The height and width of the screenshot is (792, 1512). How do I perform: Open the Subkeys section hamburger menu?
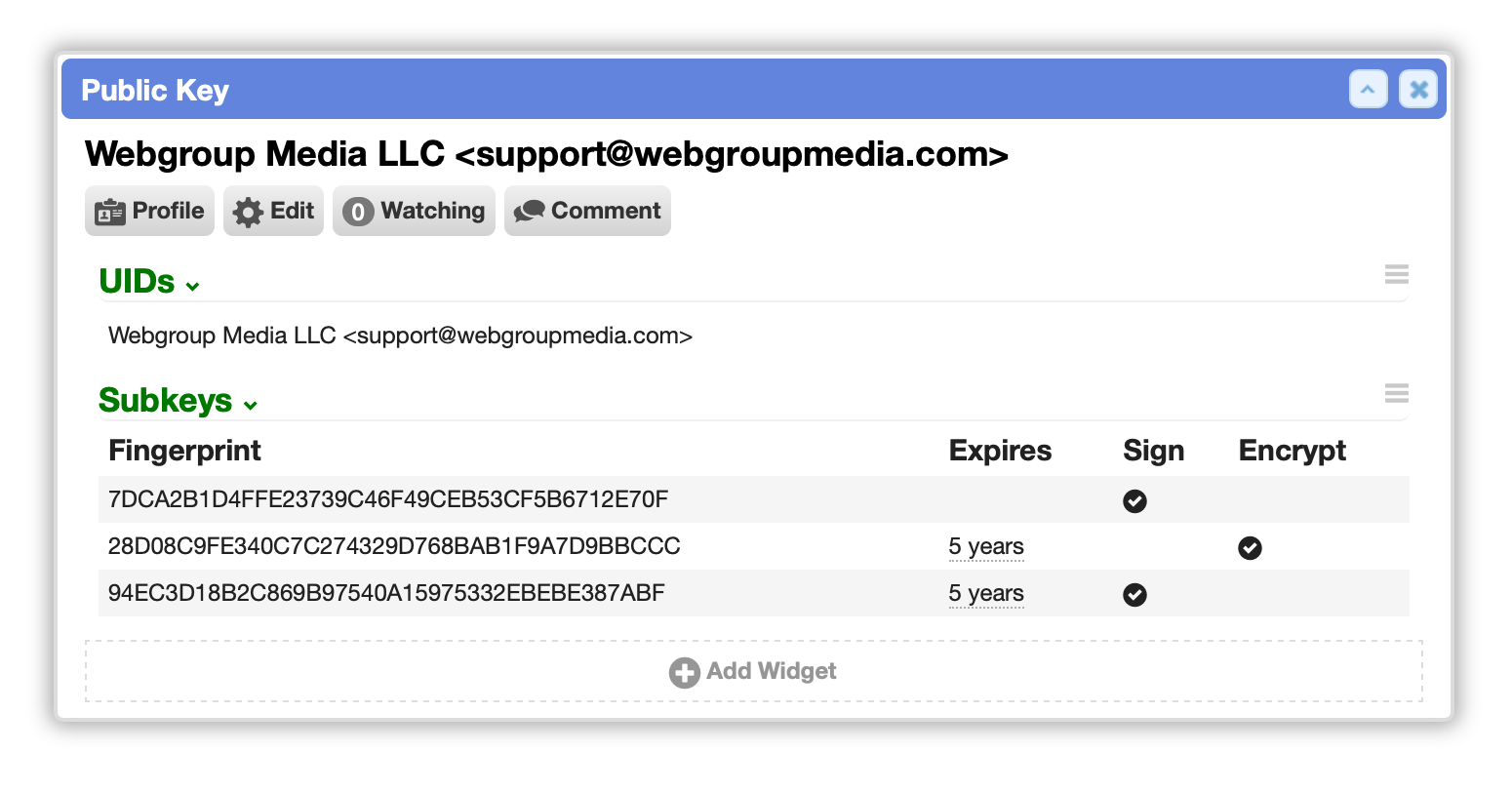(1396, 393)
